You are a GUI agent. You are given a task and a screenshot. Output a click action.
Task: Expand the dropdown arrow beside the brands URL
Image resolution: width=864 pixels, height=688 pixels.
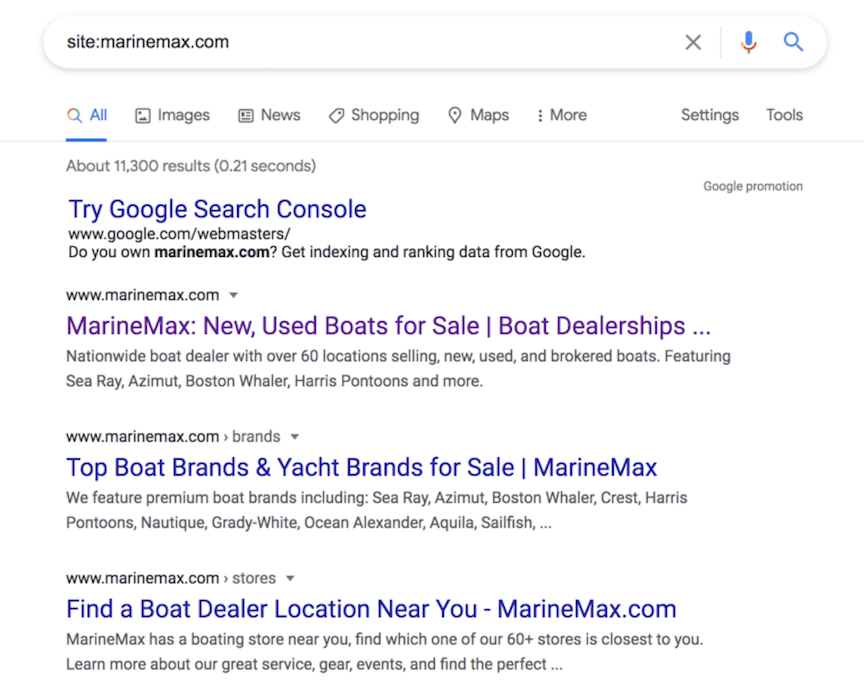click(295, 437)
